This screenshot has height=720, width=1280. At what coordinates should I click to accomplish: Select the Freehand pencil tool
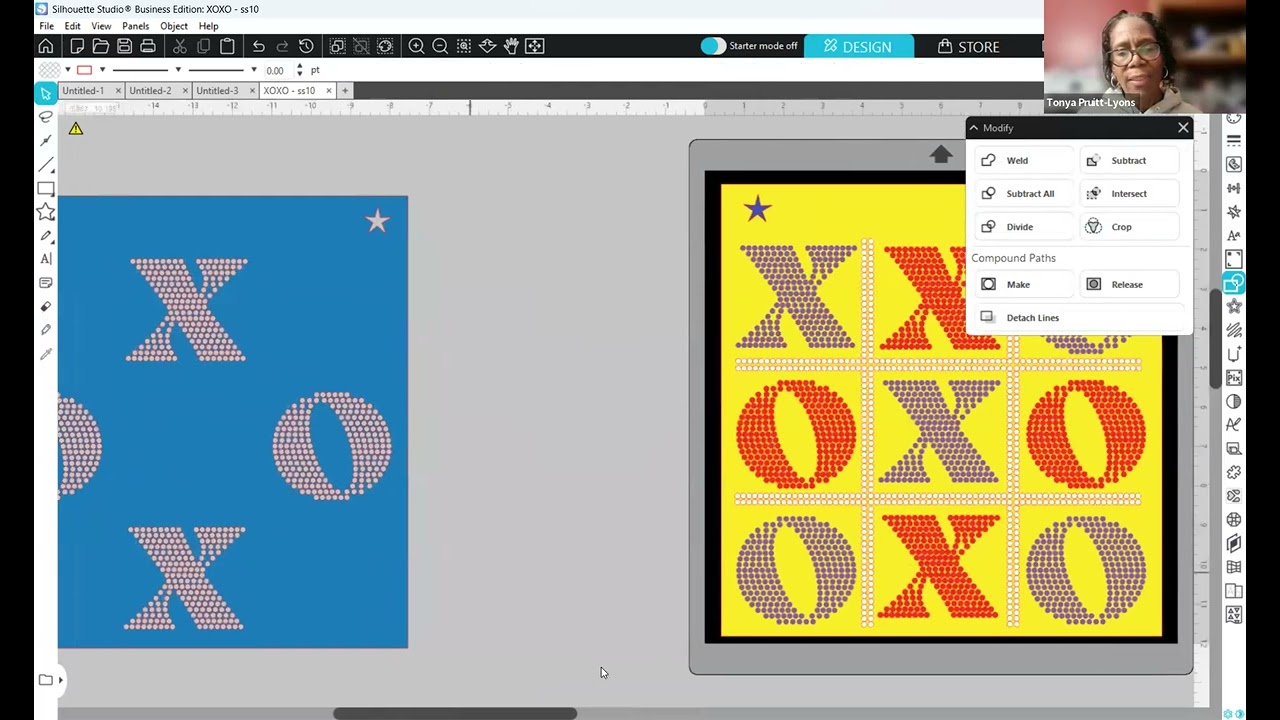(x=45, y=236)
